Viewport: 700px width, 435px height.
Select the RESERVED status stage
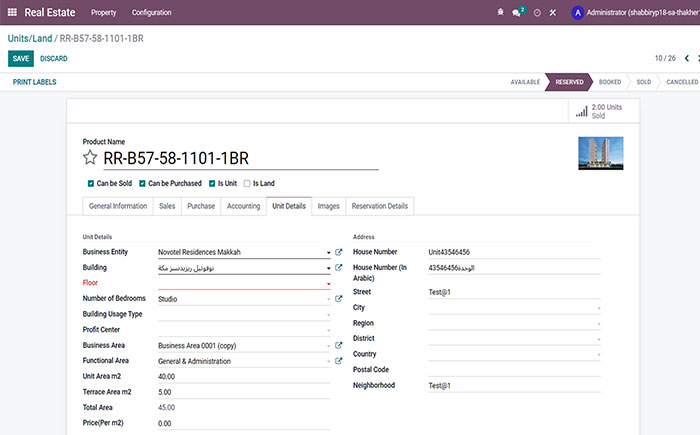569,82
